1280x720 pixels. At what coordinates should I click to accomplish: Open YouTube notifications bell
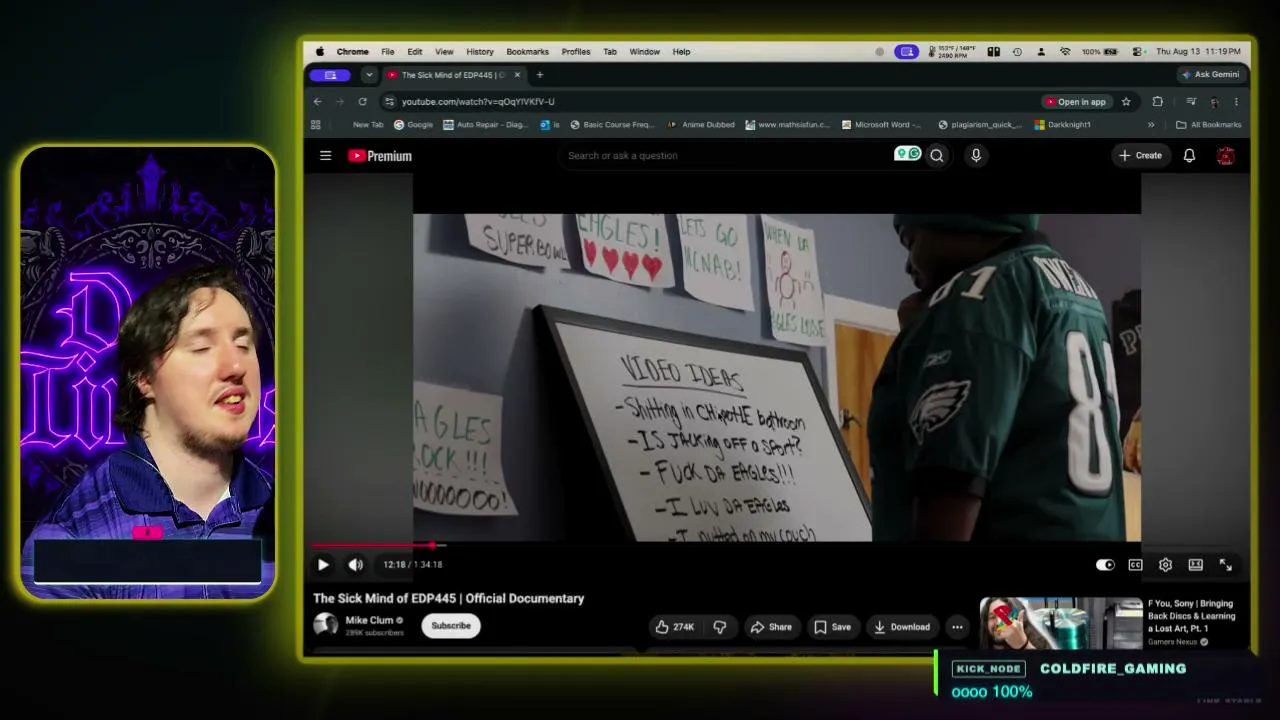[1189, 156]
